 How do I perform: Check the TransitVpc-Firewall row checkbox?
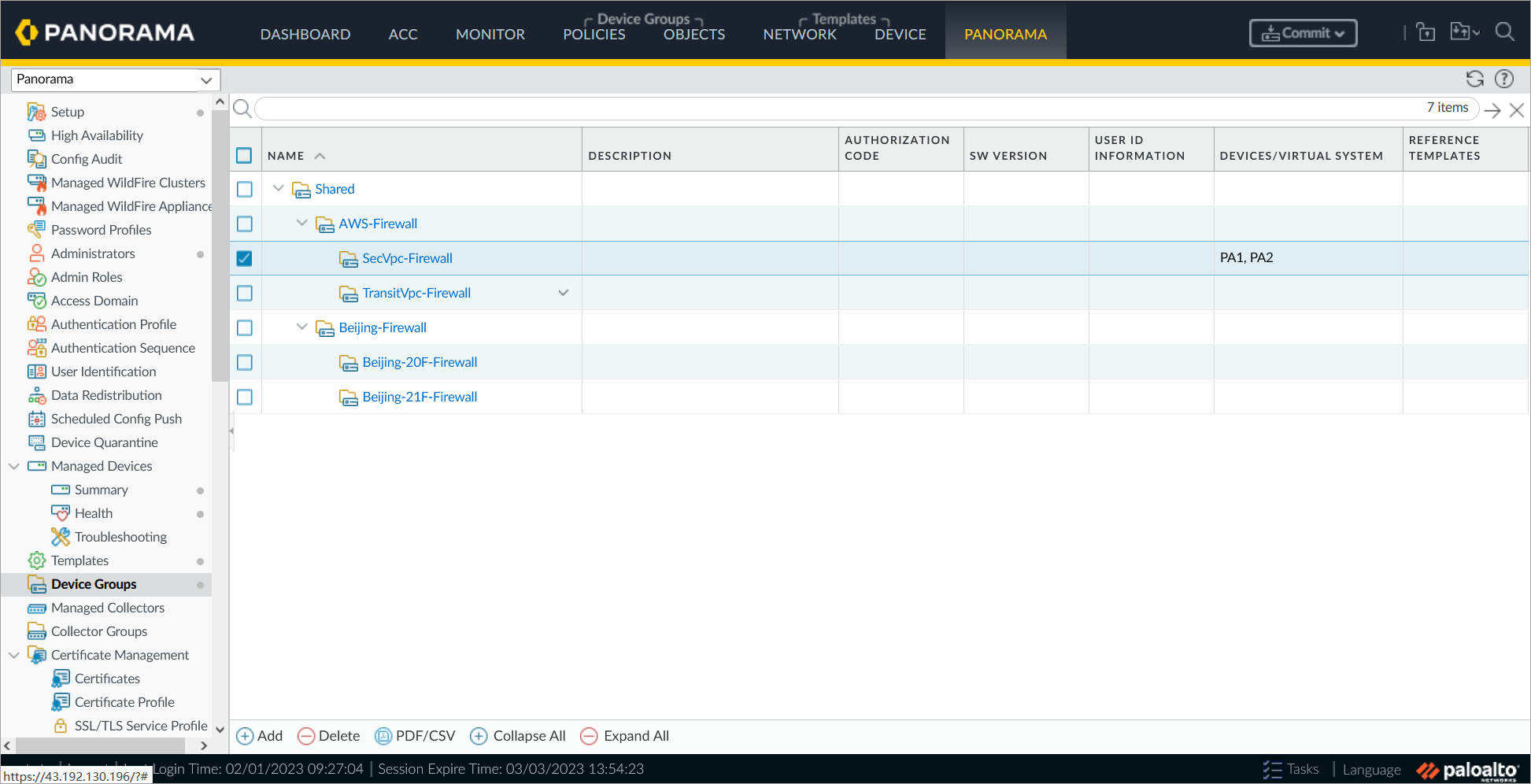coord(244,293)
